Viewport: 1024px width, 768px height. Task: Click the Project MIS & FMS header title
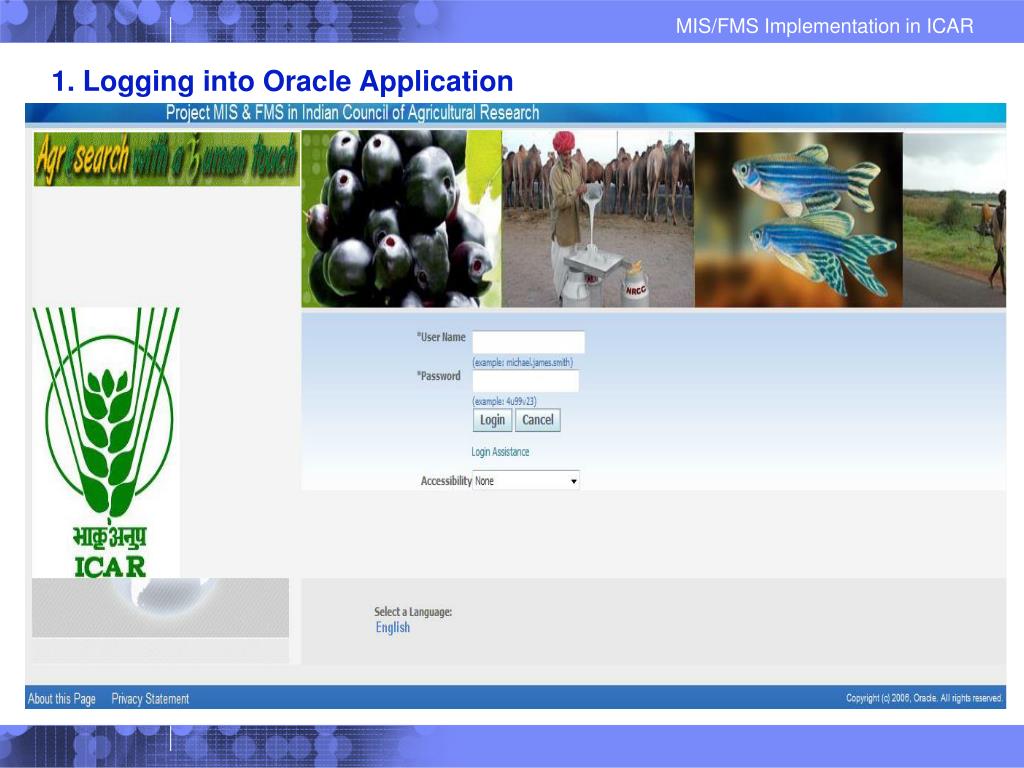click(x=352, y=113)
